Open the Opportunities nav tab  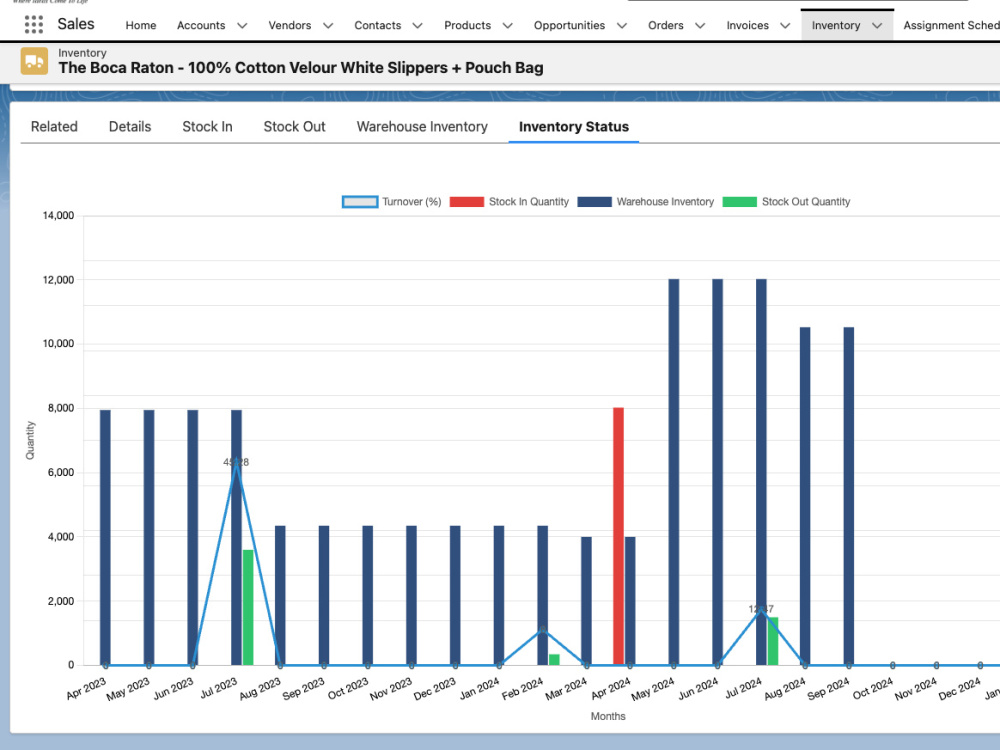pos(570,26)
